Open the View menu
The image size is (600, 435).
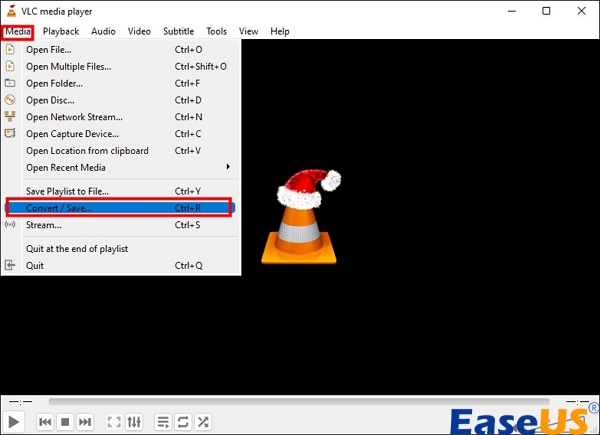tap(248, 31)
